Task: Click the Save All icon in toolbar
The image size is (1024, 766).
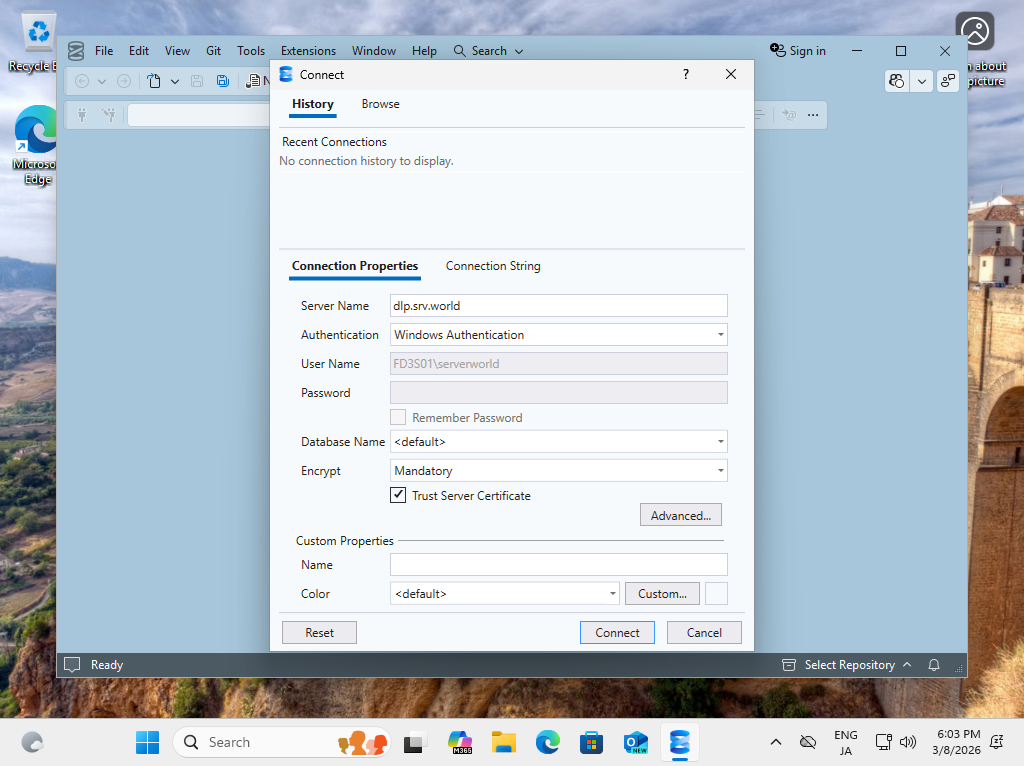Action: (223, 81)
